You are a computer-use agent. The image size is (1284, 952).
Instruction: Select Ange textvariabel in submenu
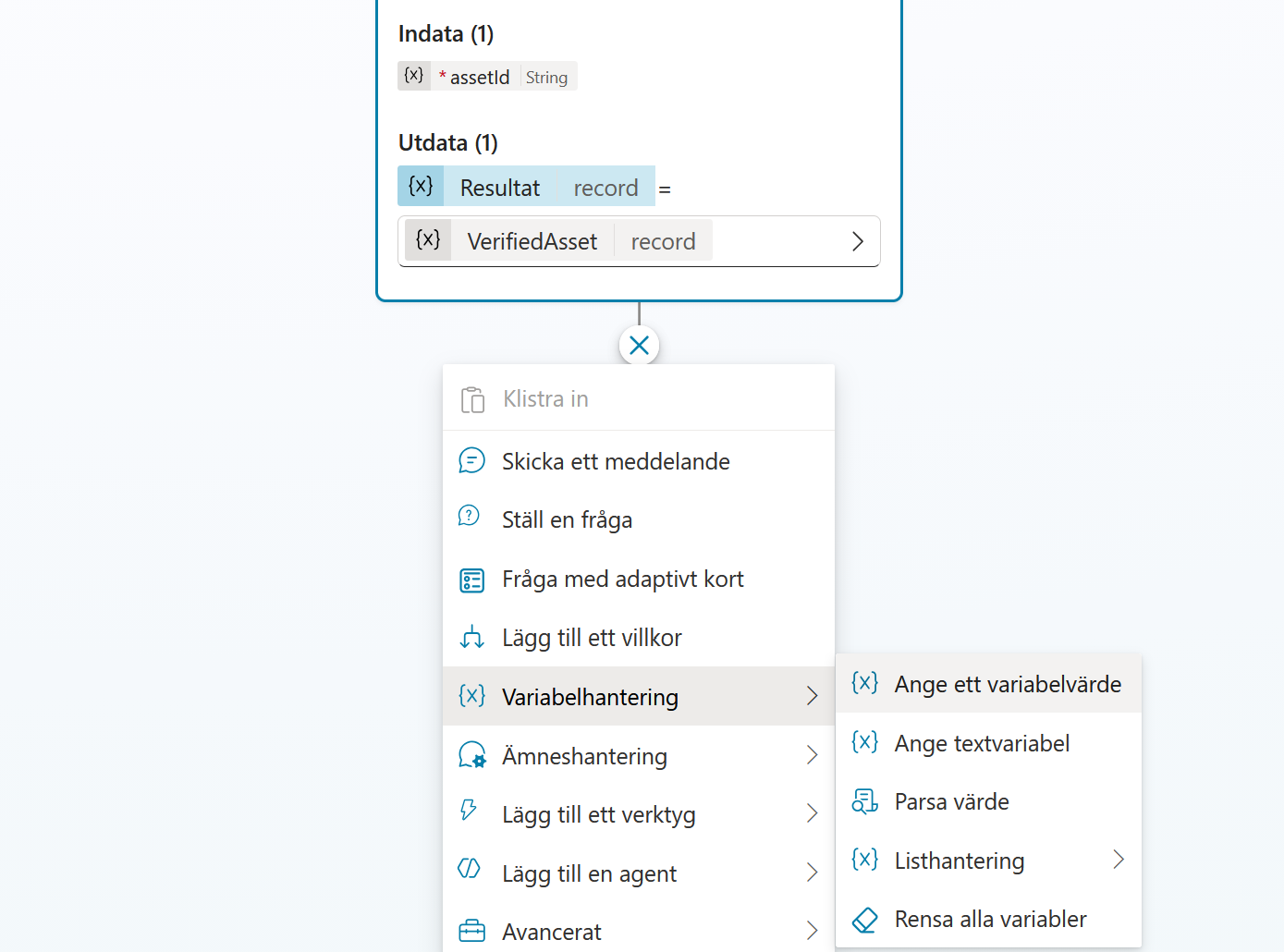pyautogui.click(x=988, y=743)
